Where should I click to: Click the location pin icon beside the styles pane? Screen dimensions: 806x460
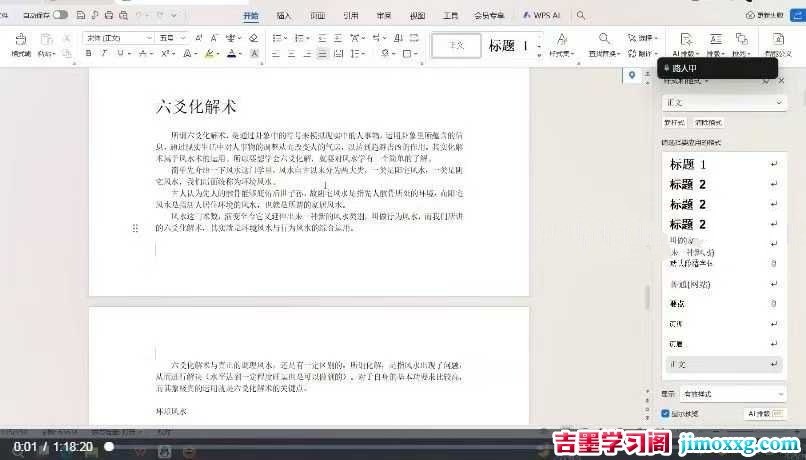click(632, 76)
